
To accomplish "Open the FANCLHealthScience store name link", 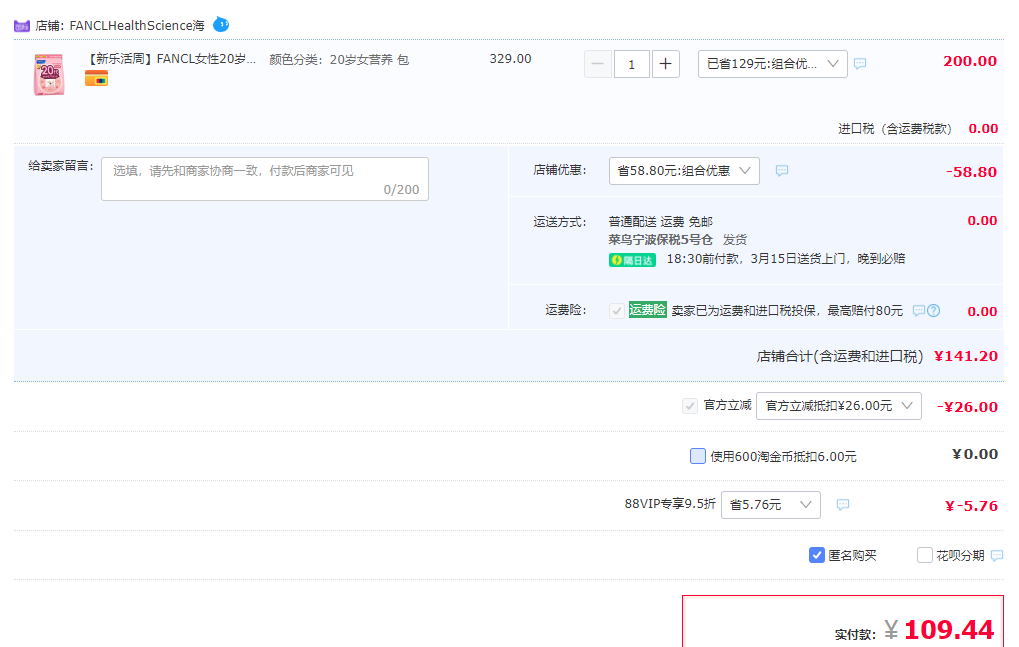I will [137, 26].
